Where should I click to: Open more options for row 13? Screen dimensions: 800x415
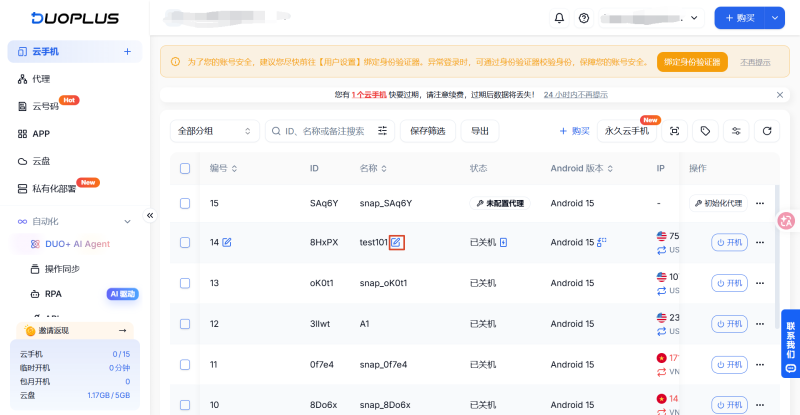point(760,283)
